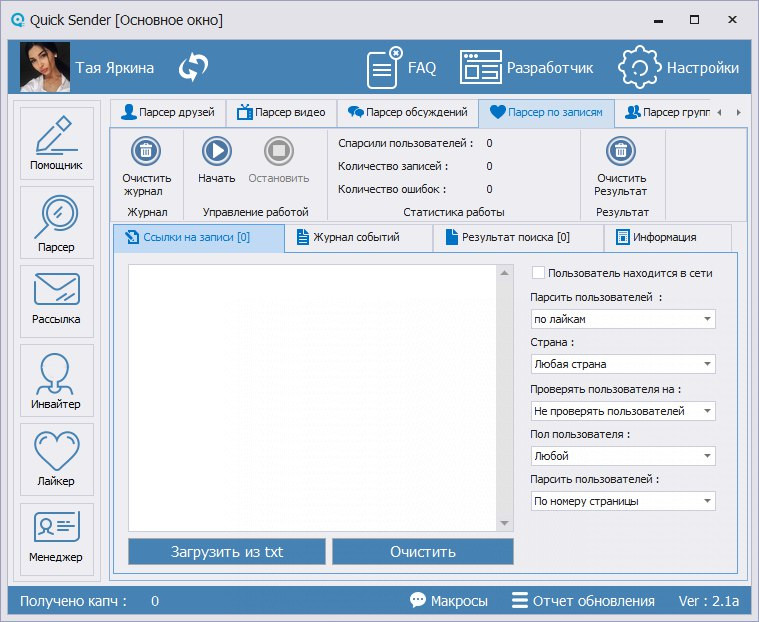Expand the "Не проверять пользователей" dropdown
Viewport: 759px width, 622px height.
623,411
